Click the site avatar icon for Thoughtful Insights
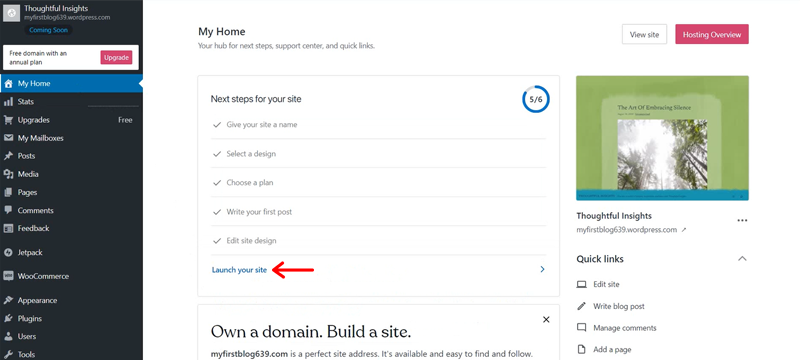Image resolution: width=800 pixels, height=360 pixels. point(12,13)
